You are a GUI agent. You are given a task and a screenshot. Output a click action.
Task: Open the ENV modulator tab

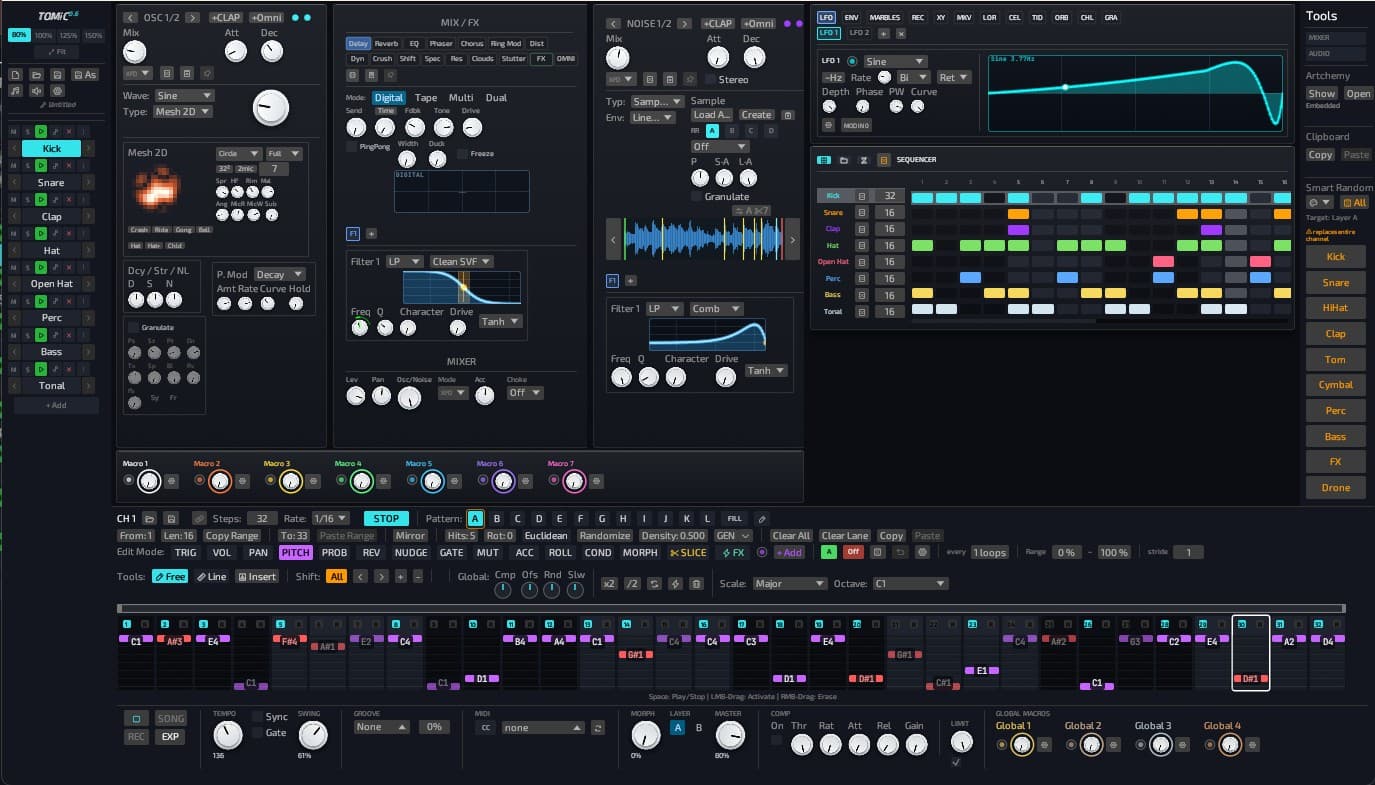(x=851, y=18)
